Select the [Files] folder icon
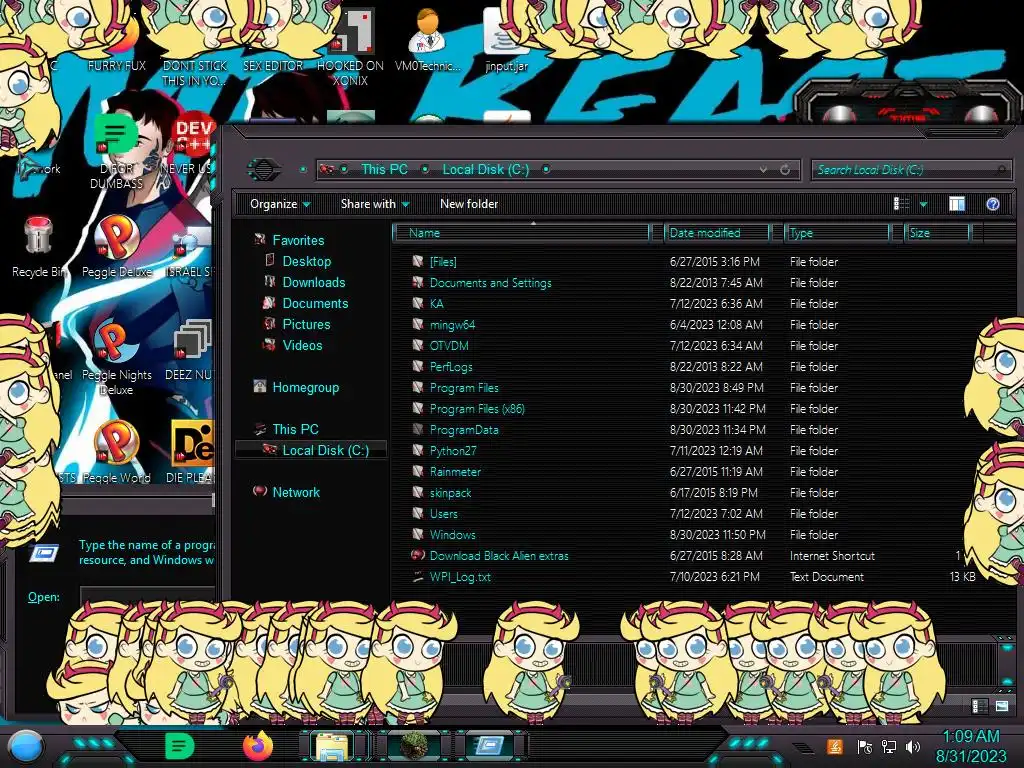Image resolution: width=1024 pixels, height=768 pixels. 418,261
